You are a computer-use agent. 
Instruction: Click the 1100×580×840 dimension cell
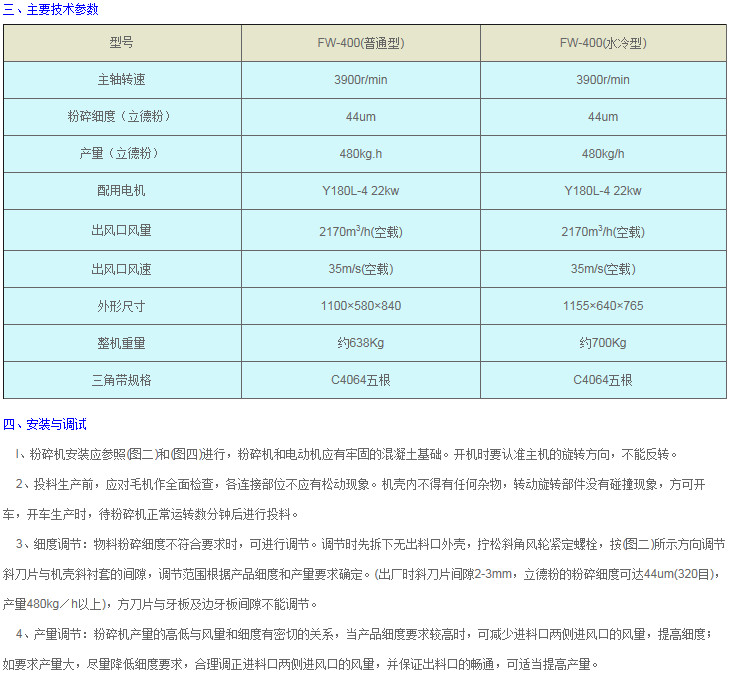pos(361,306)
